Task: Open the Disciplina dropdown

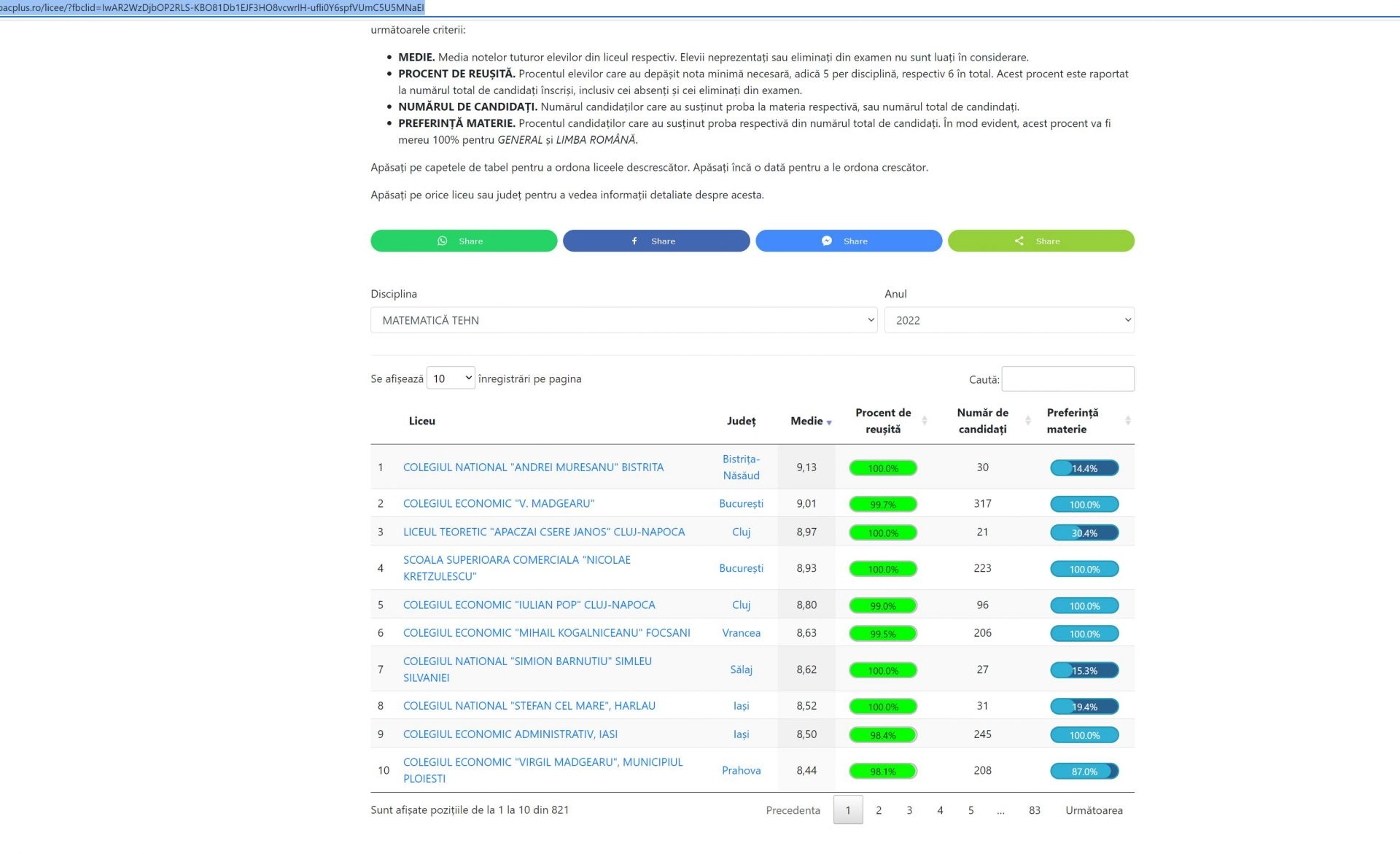Action: 623,320
